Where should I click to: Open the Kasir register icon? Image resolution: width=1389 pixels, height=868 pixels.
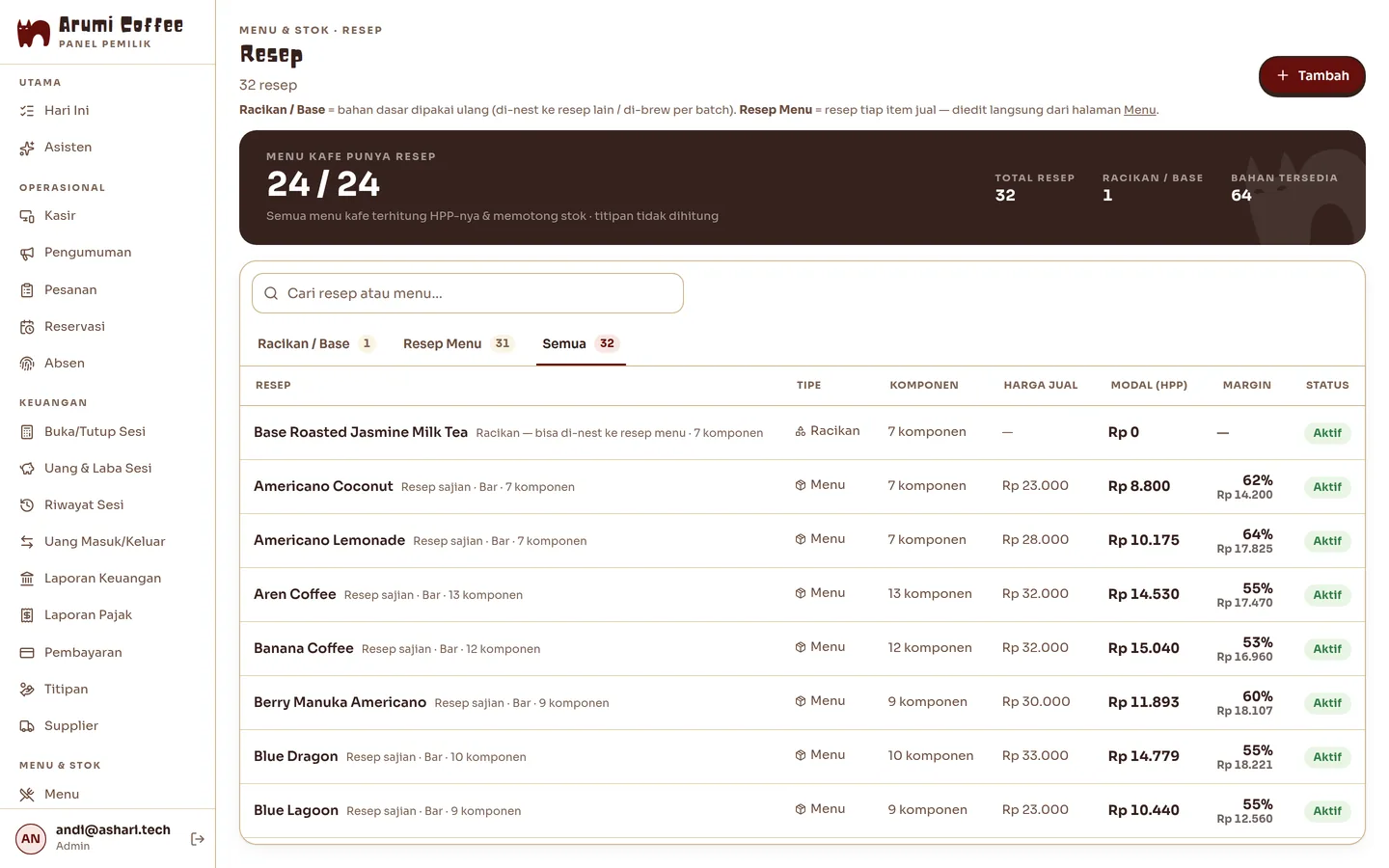tap(27, 216)
